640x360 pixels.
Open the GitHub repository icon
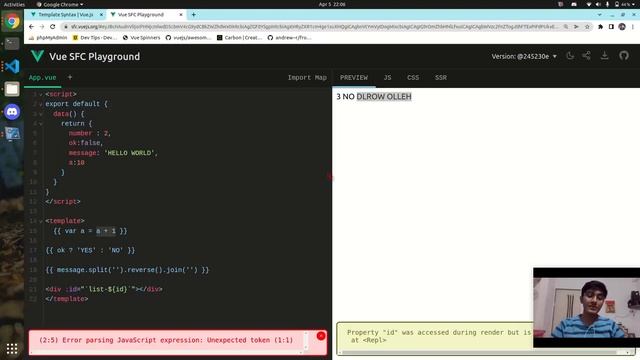pyautogui.click(x=624, y=56)
